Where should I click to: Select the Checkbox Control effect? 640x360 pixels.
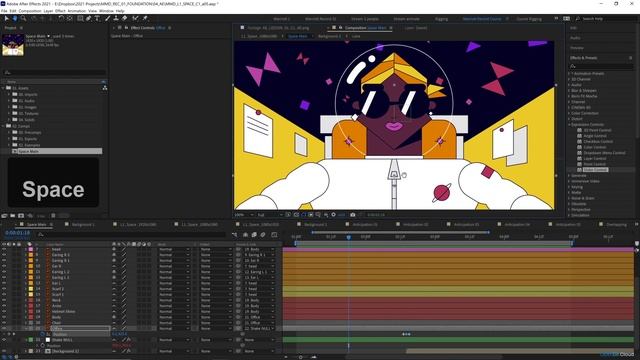598,142
